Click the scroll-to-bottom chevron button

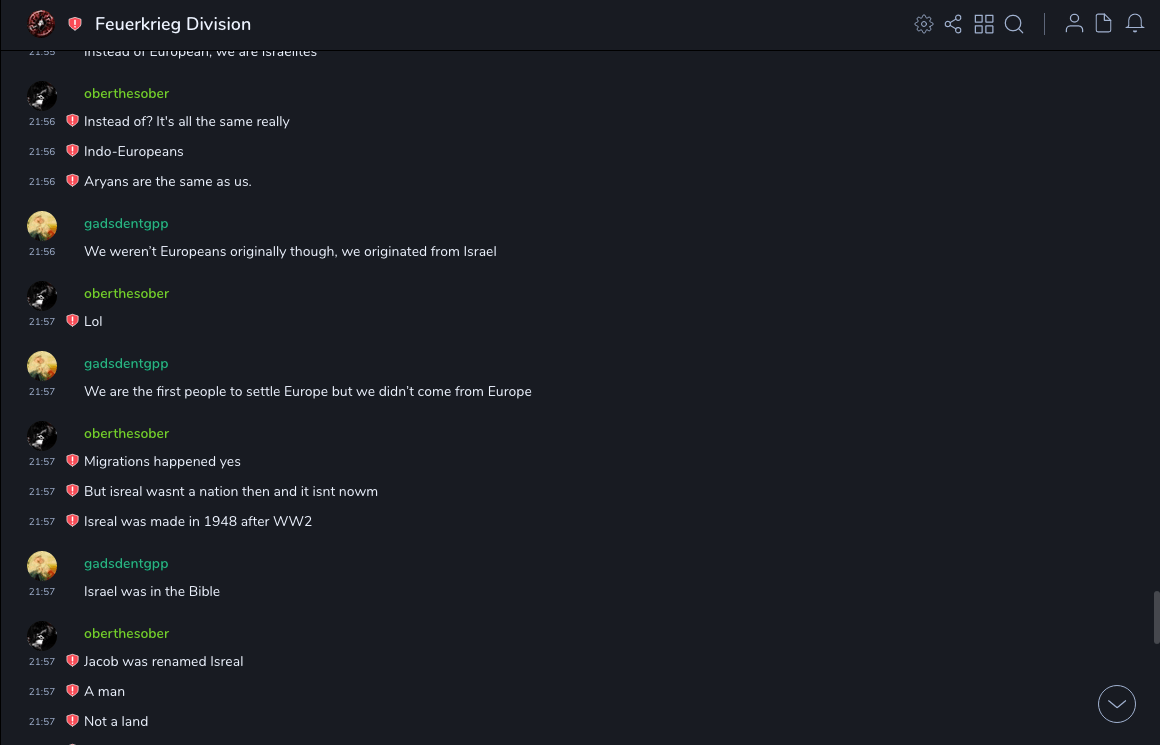(x=1117, y=704)
